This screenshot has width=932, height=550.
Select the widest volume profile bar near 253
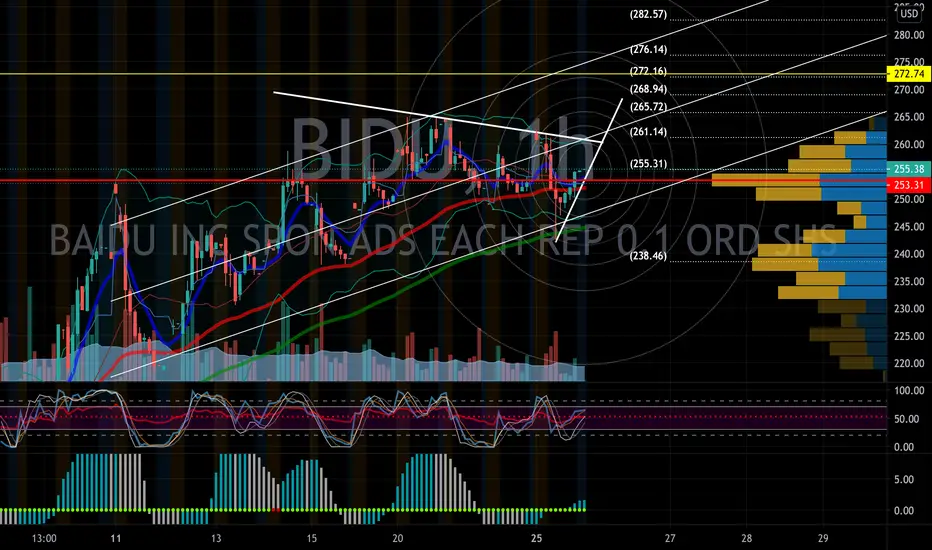click(x=799, y=180)
